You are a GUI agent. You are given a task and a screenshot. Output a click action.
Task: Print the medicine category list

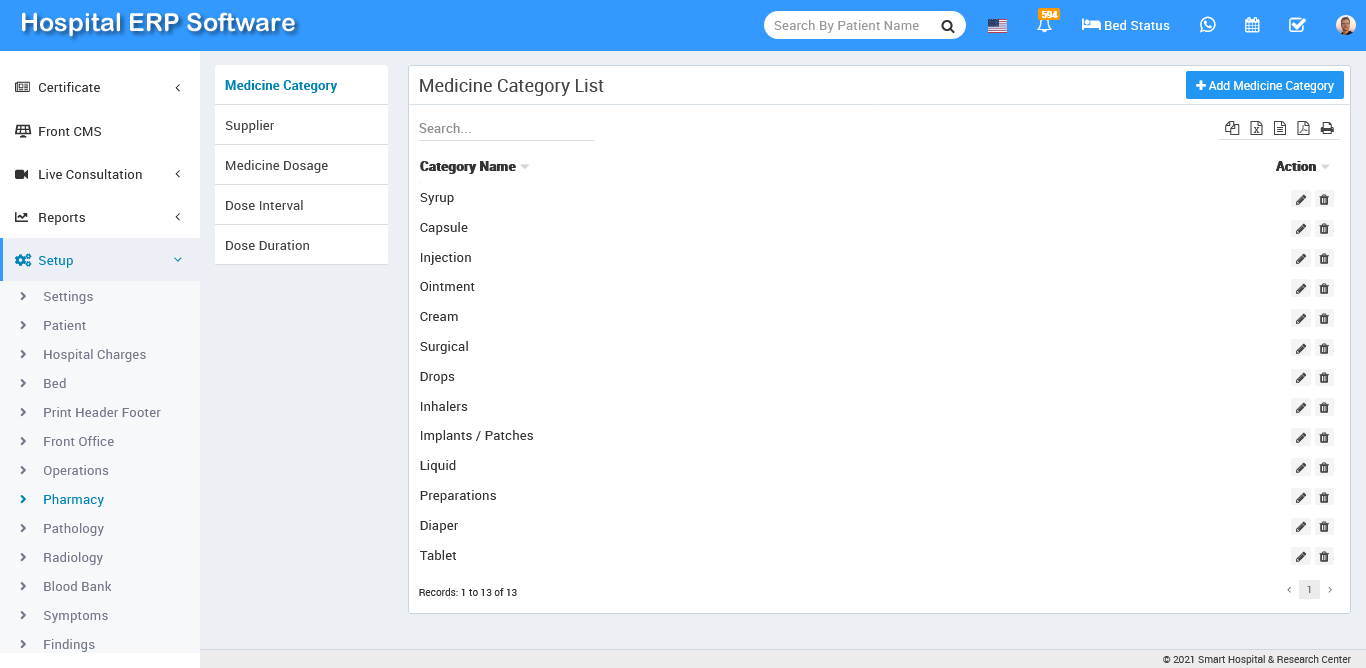pos(1327,128)
